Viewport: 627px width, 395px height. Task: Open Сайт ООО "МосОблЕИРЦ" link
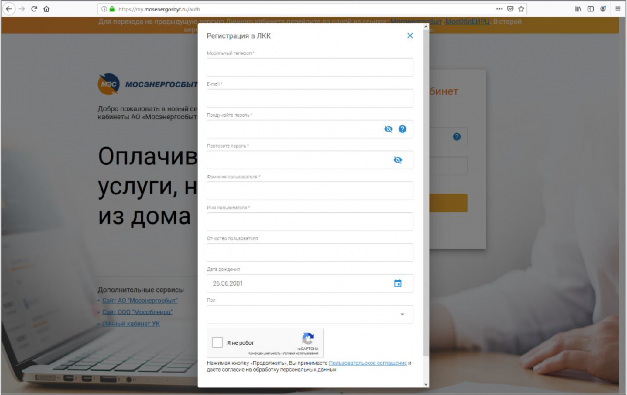[138, 312]
